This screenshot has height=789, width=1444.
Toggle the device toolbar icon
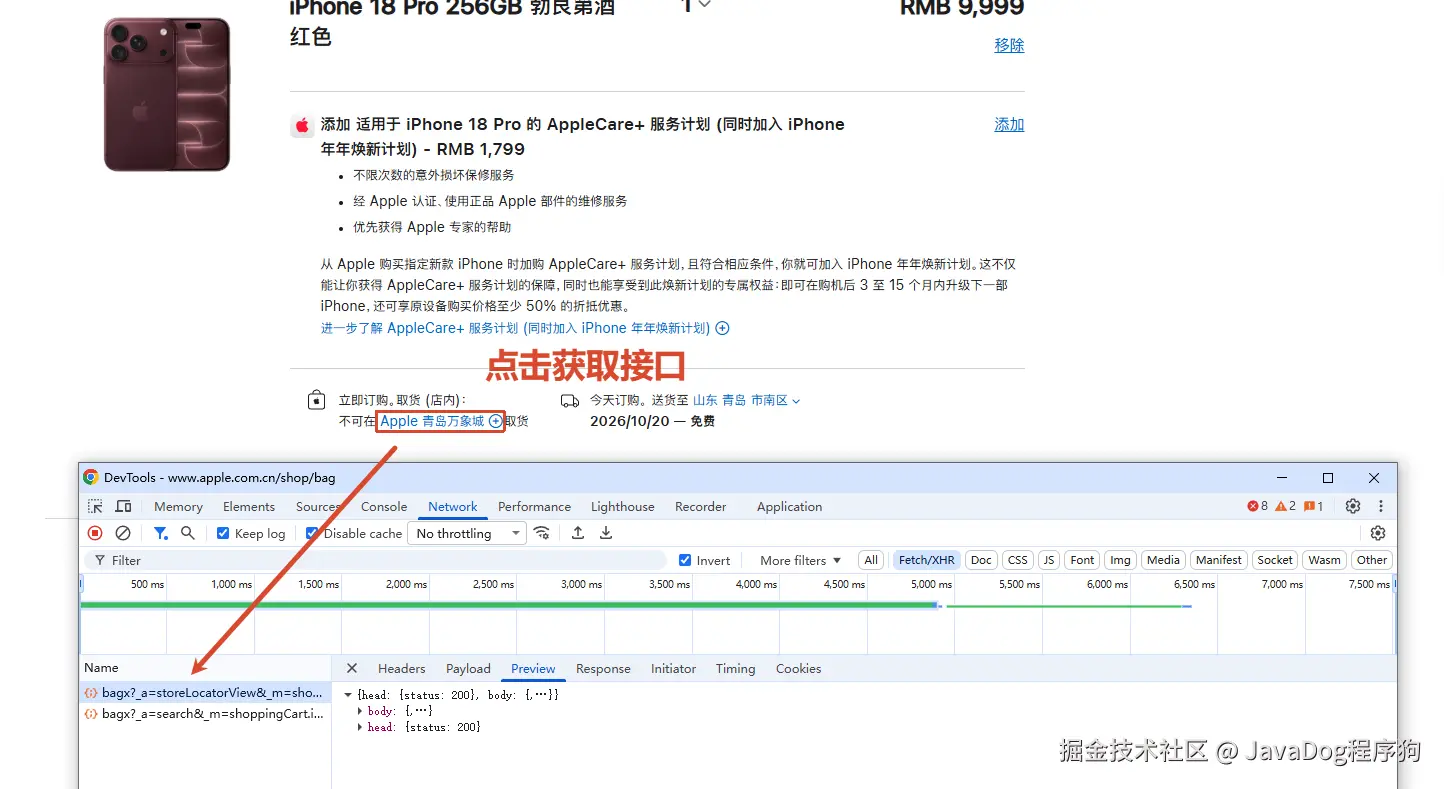point(123,507)
